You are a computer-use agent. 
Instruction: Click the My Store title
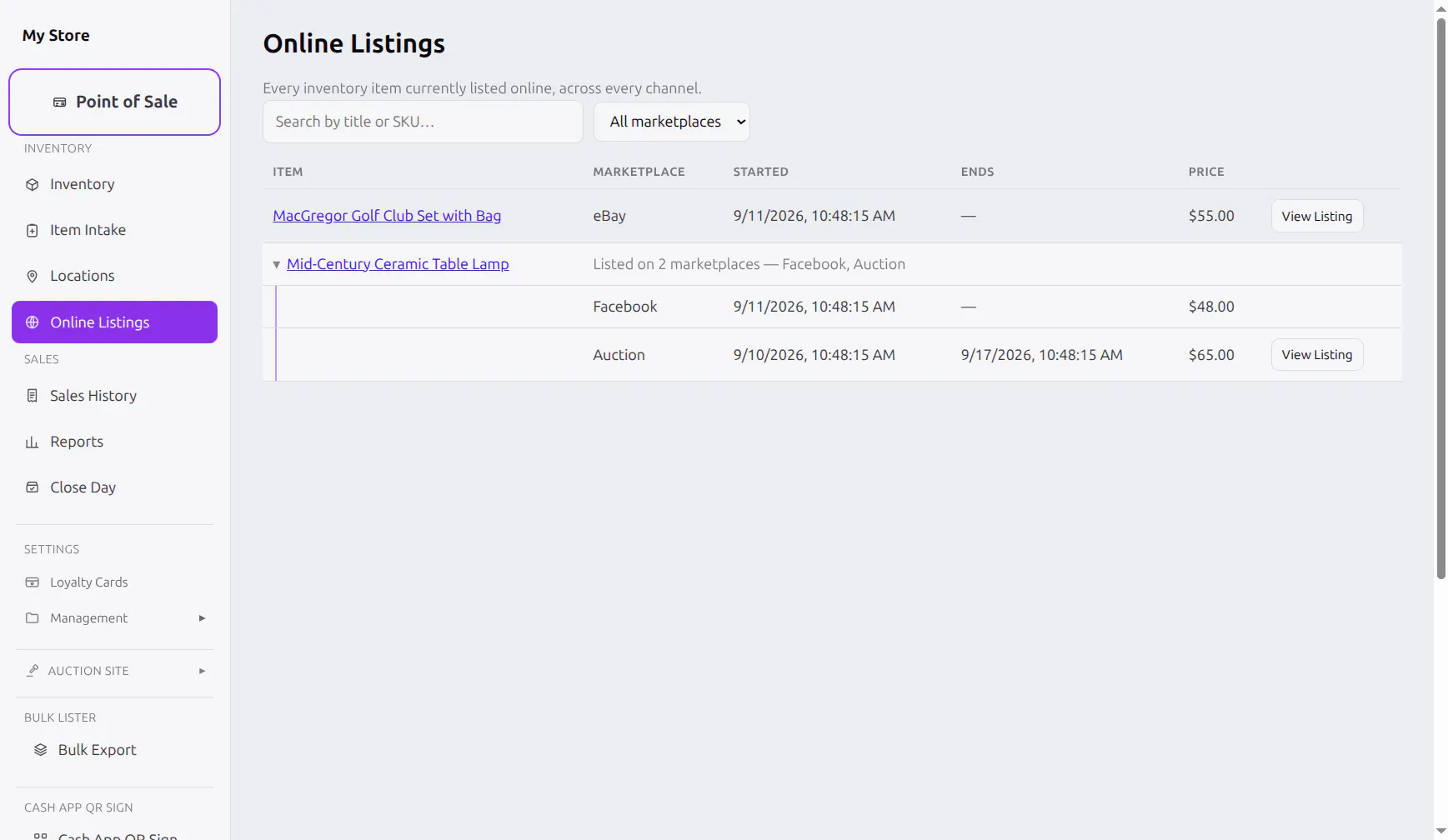point(56,35)
